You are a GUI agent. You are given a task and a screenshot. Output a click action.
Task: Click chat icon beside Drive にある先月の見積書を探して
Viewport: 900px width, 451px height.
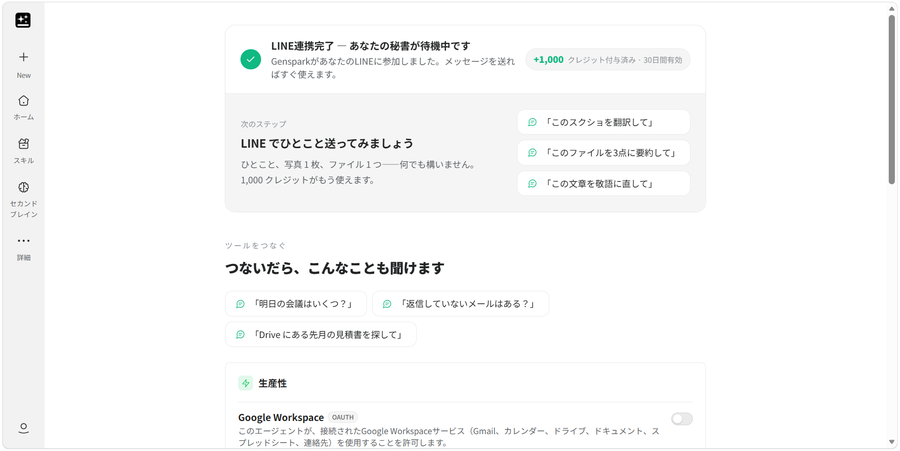coord(240,335)
